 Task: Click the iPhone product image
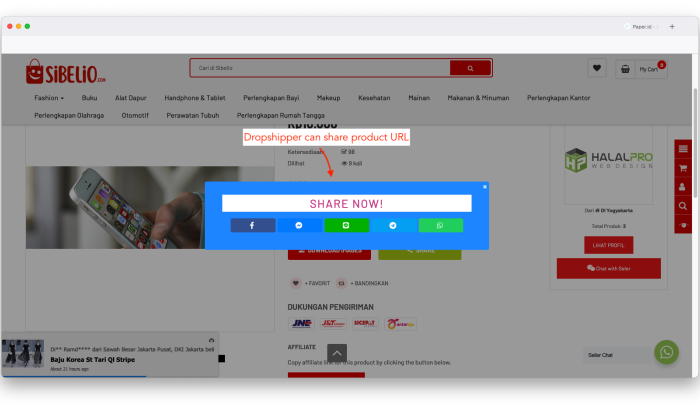point(150,207)
